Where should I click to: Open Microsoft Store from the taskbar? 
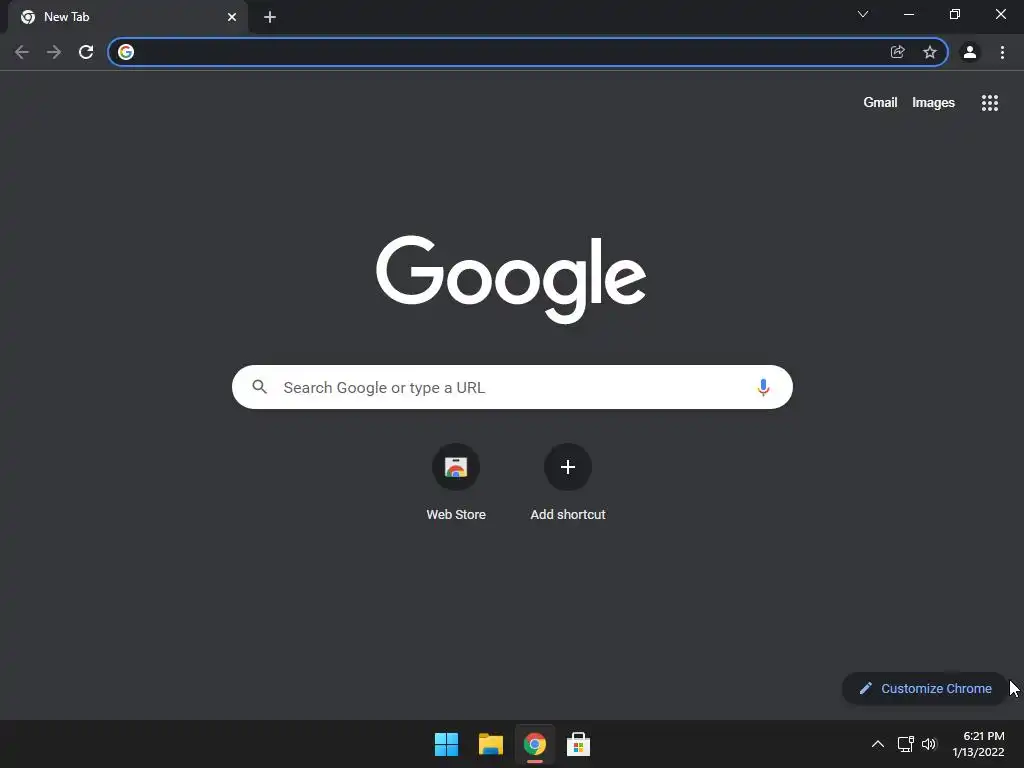tap(578, 744)
